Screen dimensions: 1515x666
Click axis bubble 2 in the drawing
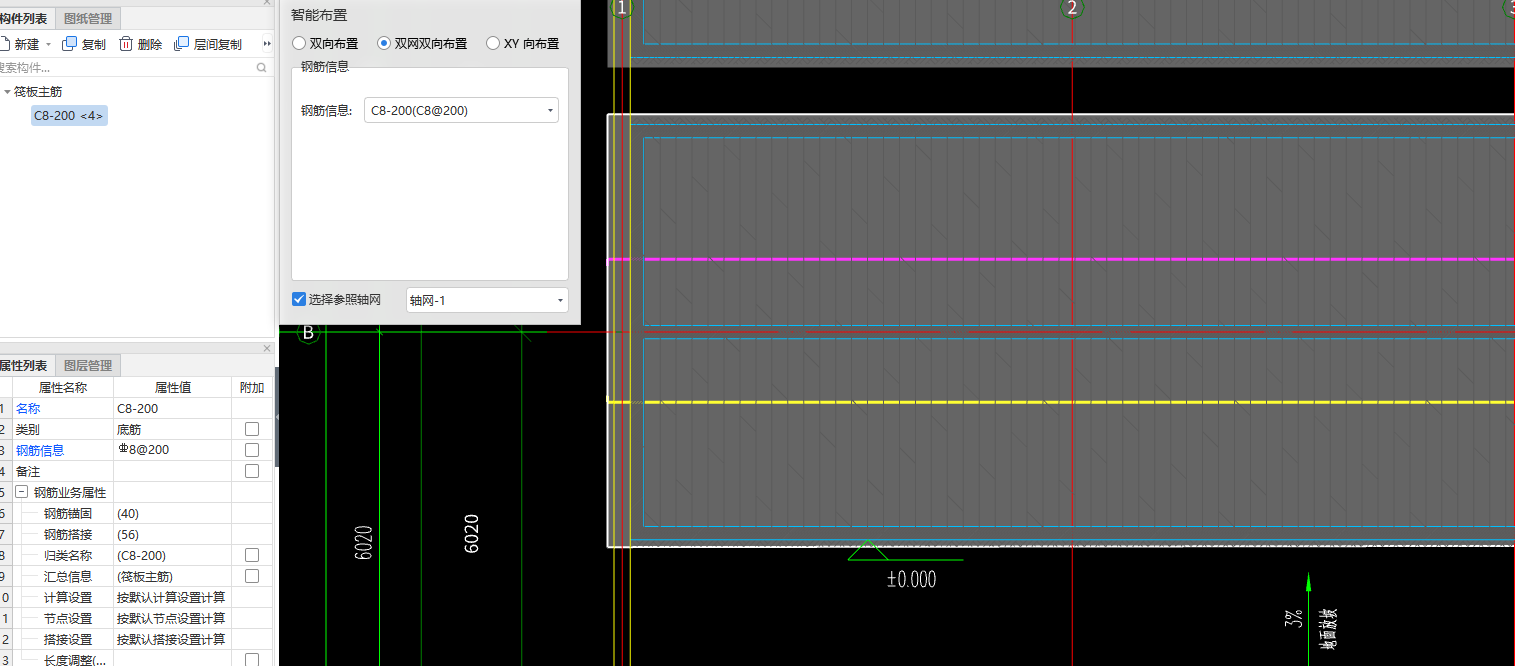coord(1072,8)
